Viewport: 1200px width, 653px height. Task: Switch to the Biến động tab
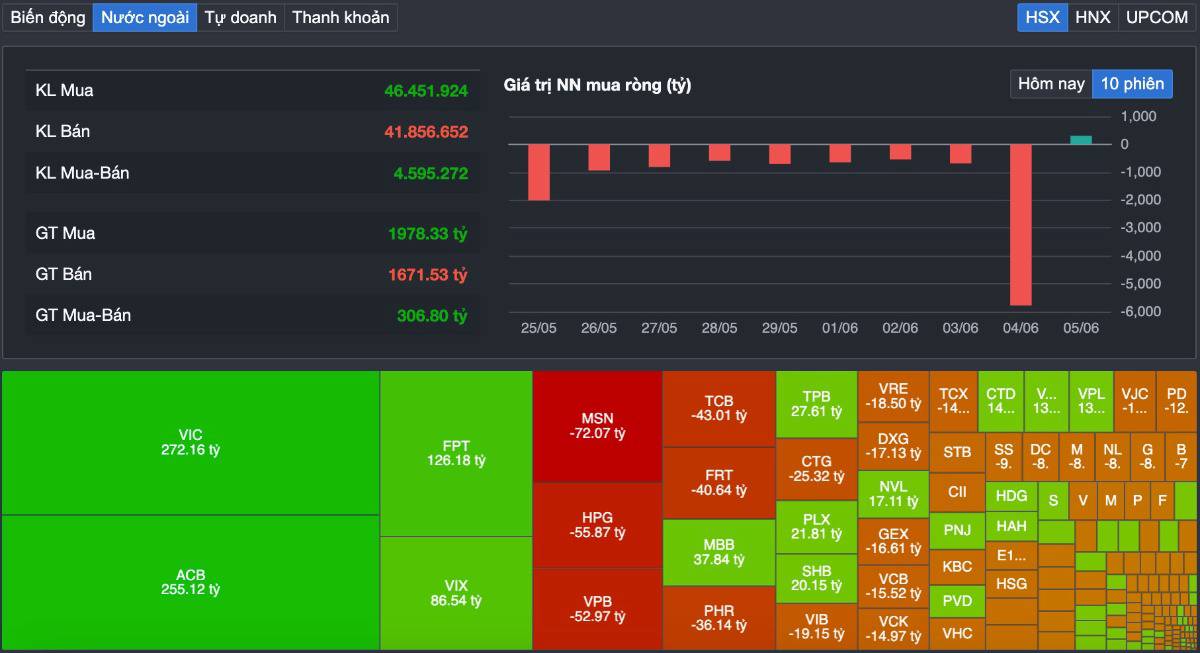pos(48,17)
